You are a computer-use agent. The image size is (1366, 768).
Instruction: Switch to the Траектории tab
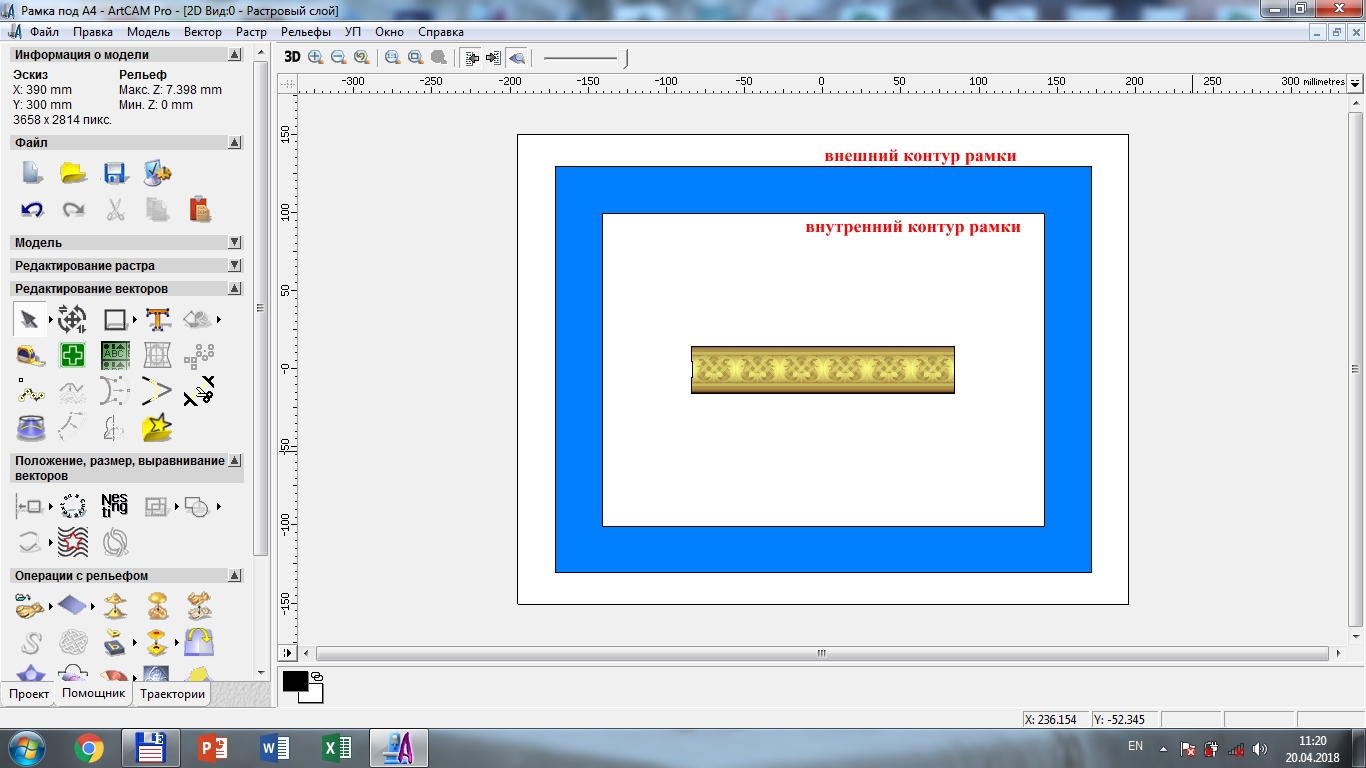pyautogui.click(x=172, y=694)
